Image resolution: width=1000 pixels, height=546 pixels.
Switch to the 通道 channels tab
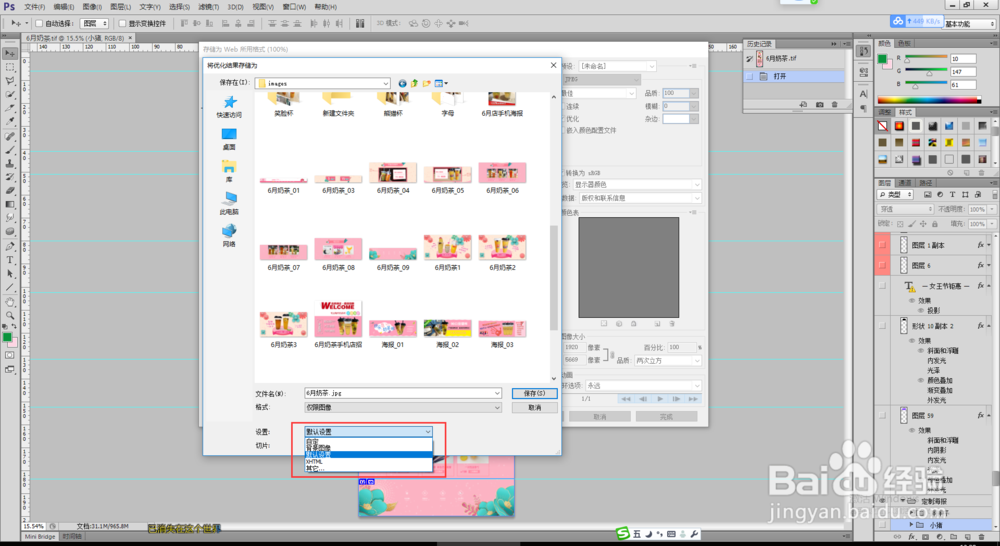coord(905,183)
